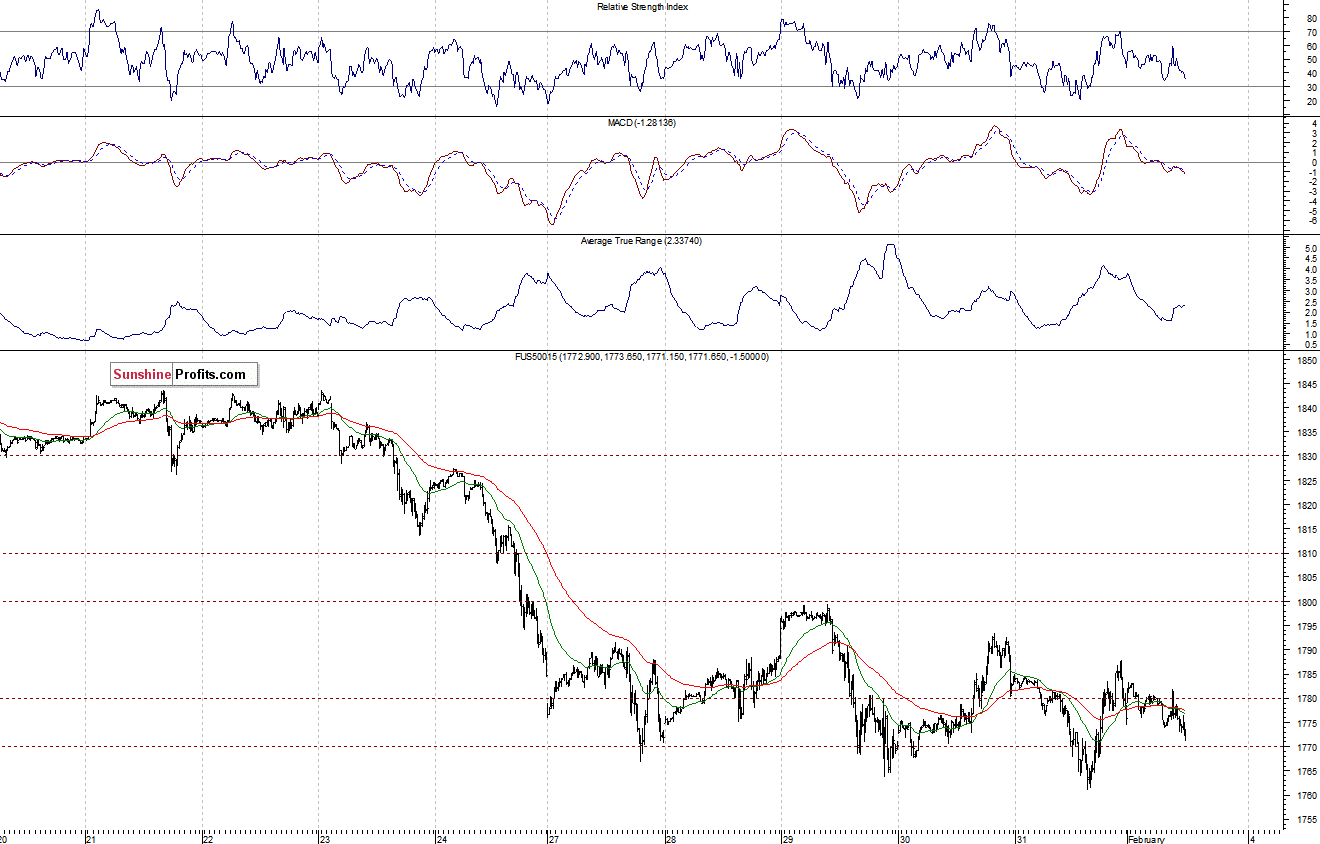Click the 80 label on RSI axis
The image size is (1320, 844).
coord(1311,18)
